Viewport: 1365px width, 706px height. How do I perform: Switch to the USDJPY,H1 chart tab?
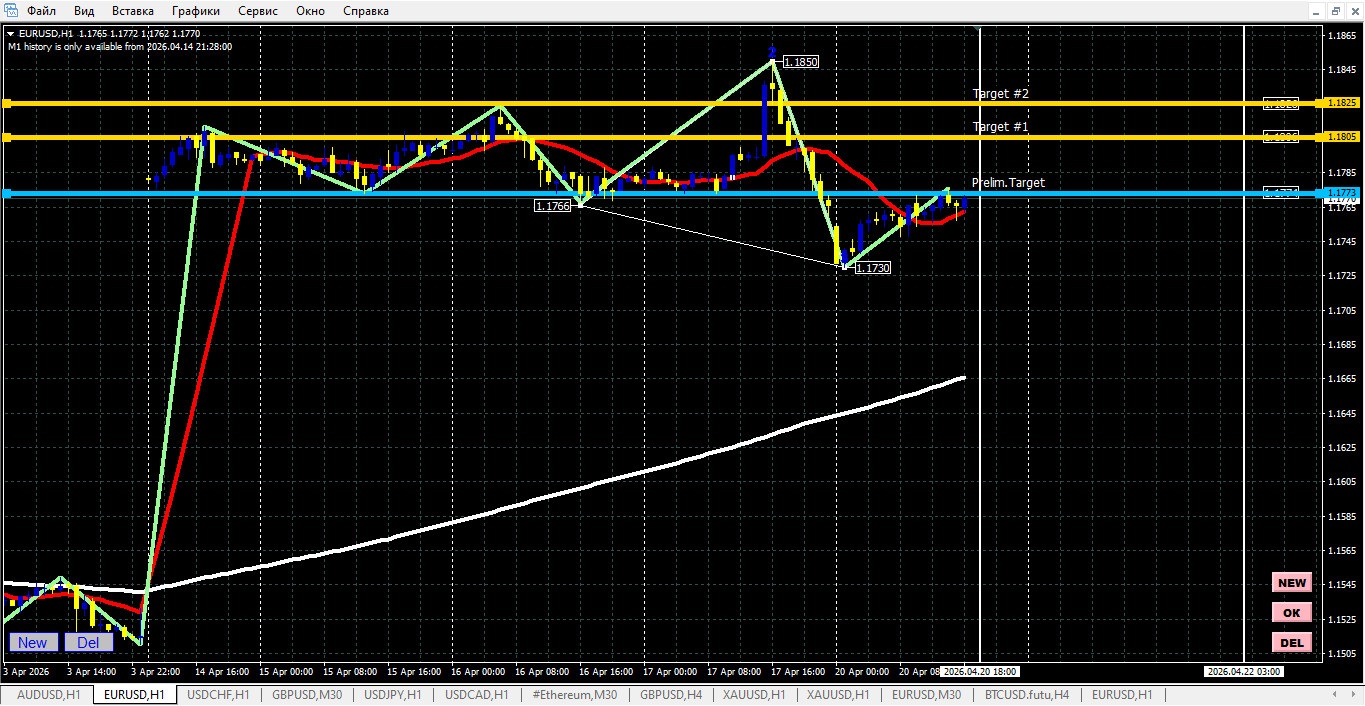point(393,695)
